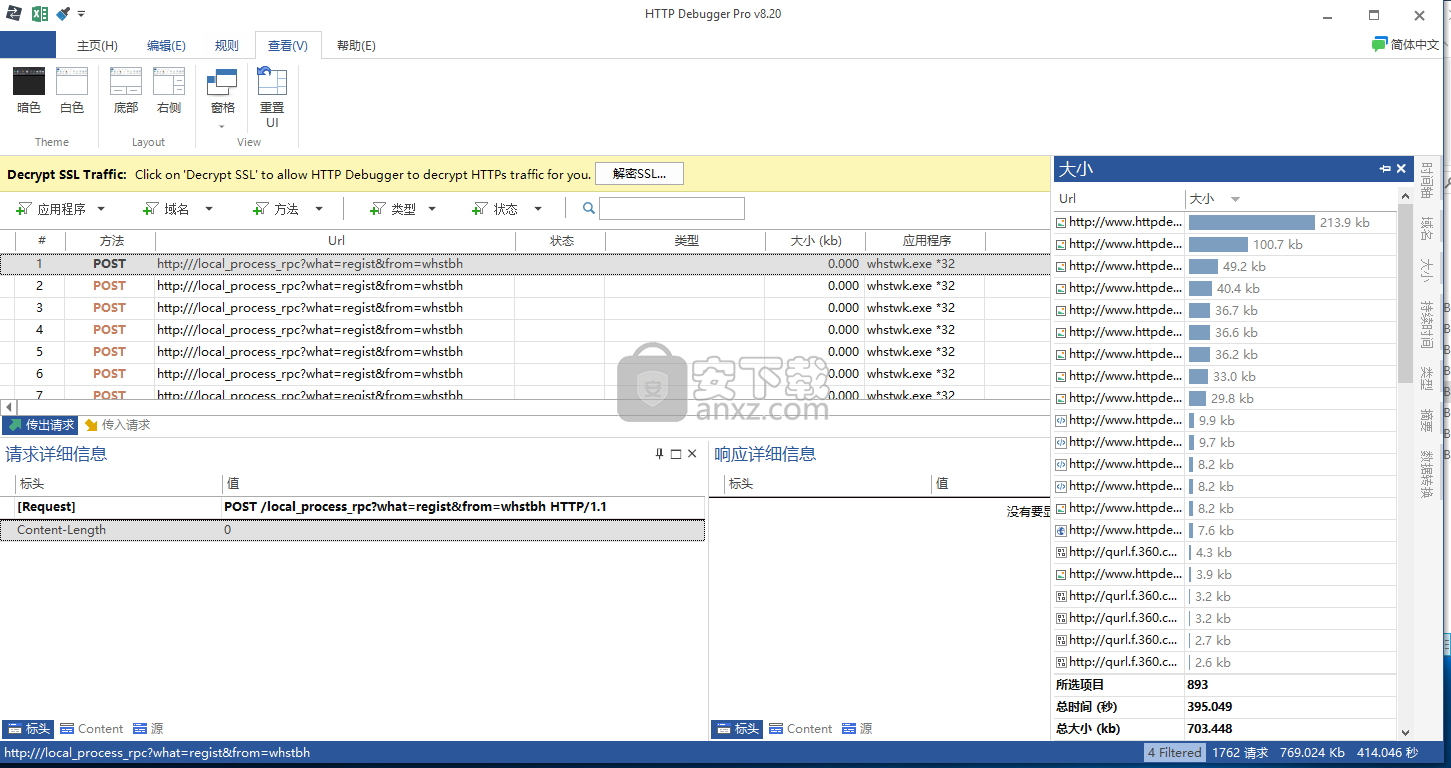
Task: Open the response panel Content tab
Action: pos(800,729)
